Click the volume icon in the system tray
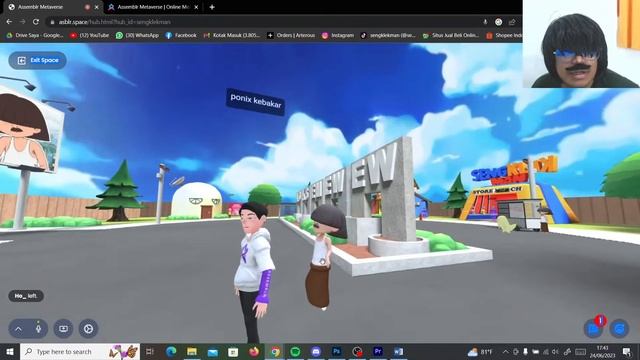The height and width of the screenshot is (360, 640). 555,352
